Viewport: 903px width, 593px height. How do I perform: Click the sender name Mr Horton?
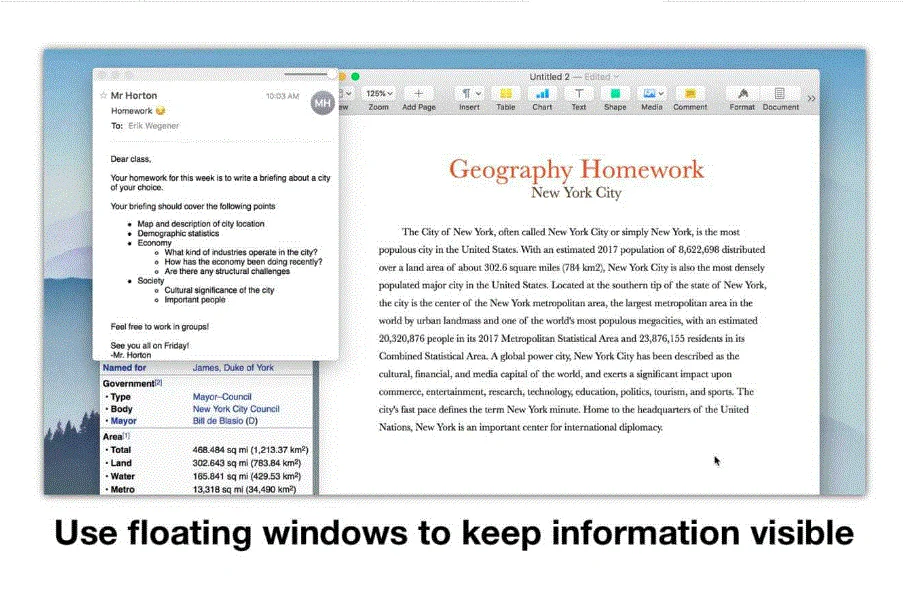[134, 96]
